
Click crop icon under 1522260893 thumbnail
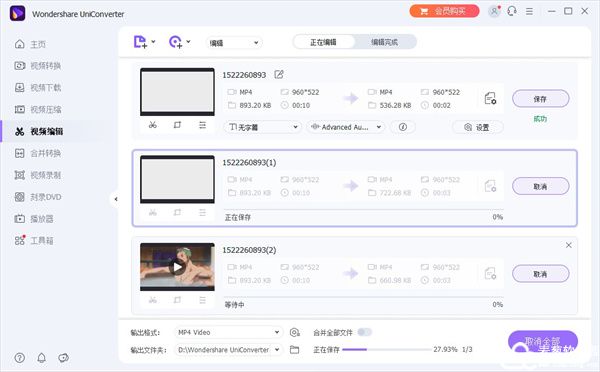pyautogui.click(x=177, y=125)
